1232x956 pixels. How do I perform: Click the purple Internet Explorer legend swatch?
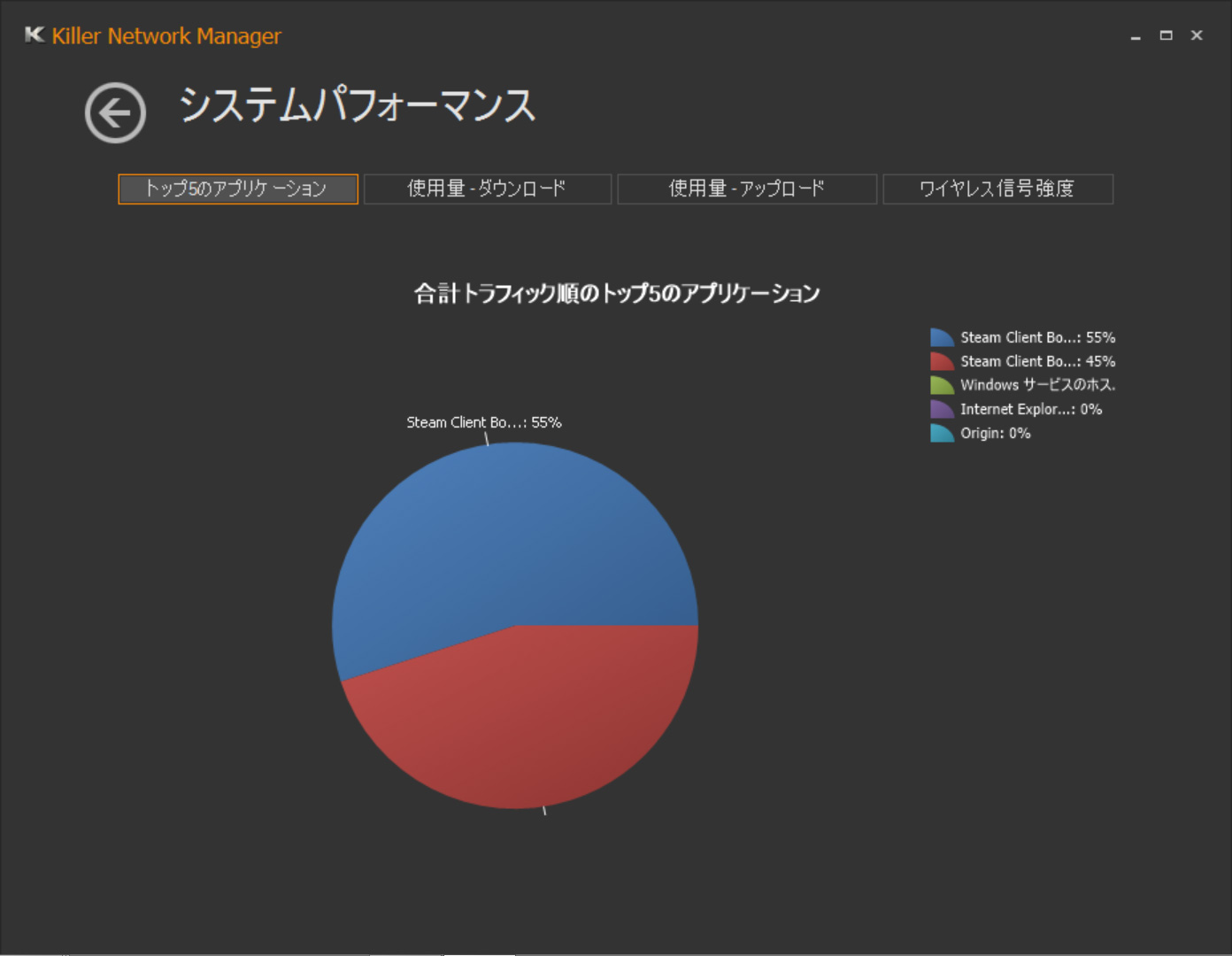coord(942,409)
